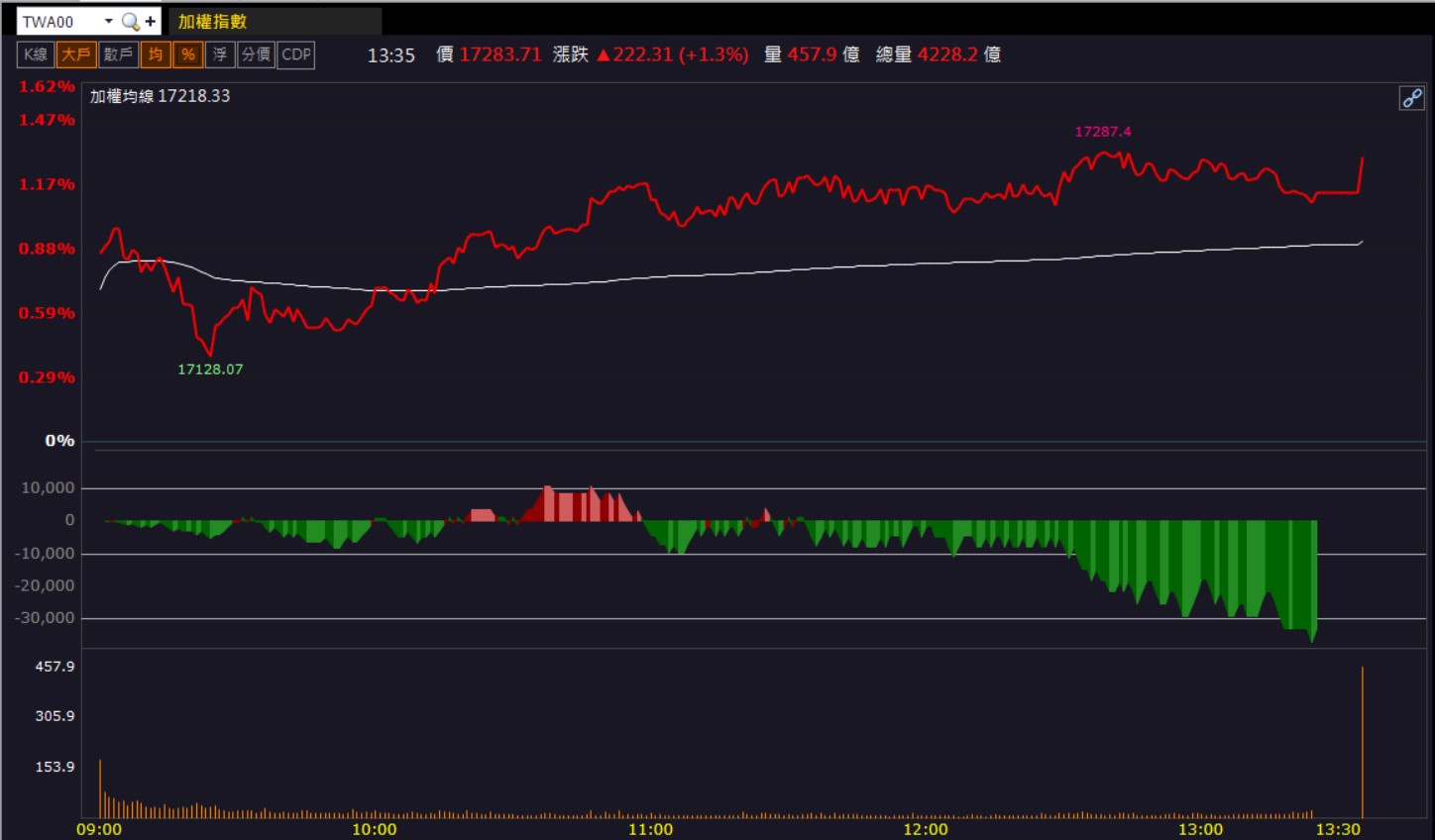Click the 13:30 closing volume bar
This screenshot has height=840, width=1435.
pos(1363,742)
